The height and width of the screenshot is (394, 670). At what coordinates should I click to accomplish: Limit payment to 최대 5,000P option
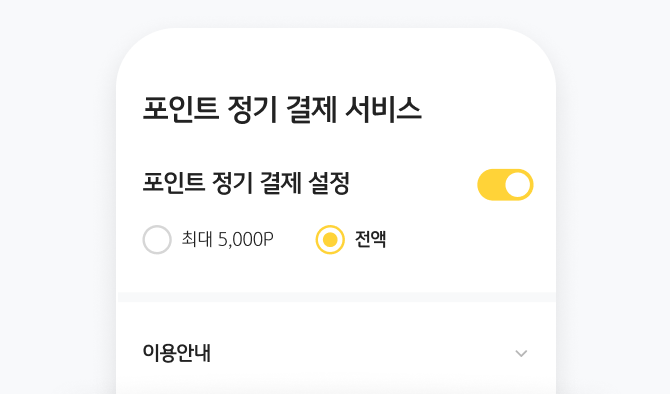[x=208, y=240]
